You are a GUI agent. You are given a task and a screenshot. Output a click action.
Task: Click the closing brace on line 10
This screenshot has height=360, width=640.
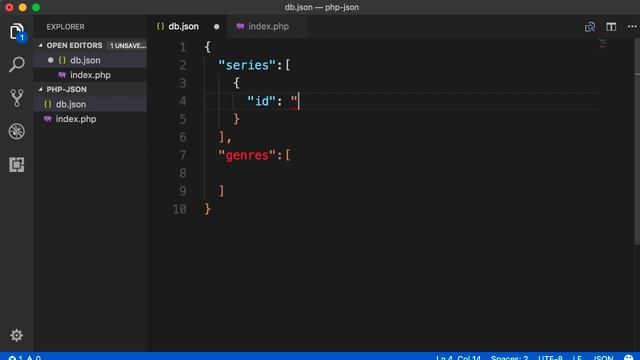point(207,209)
